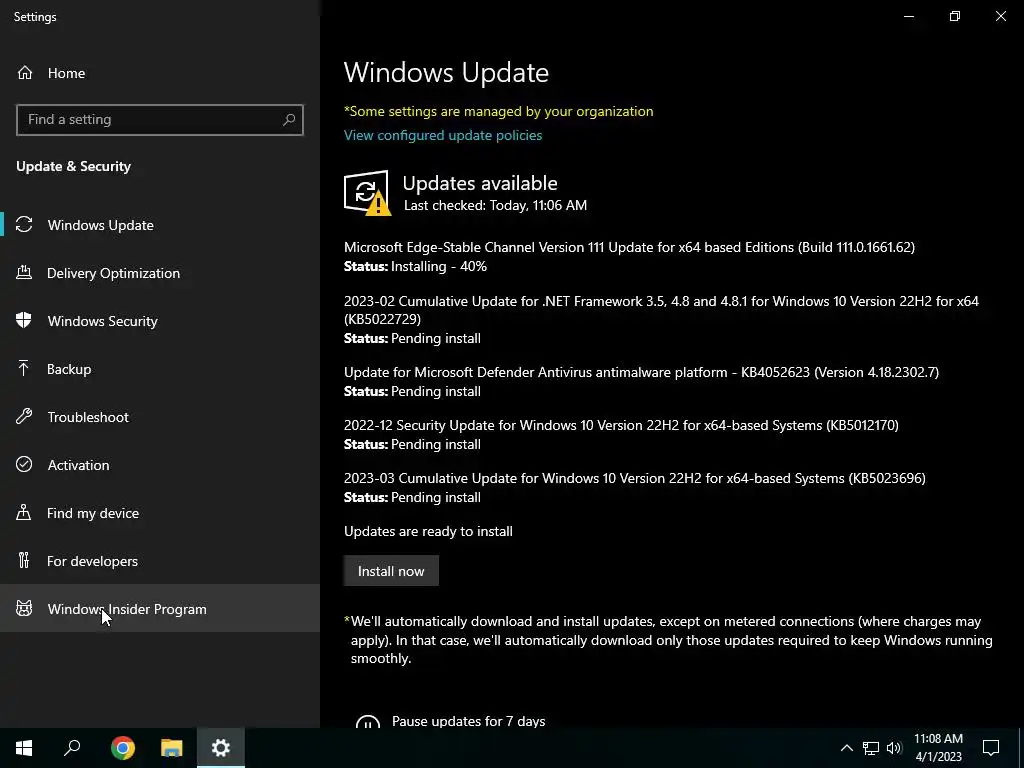Click the Windows Update sync arrows icon

pyautogui.click(x=24, y=225)
